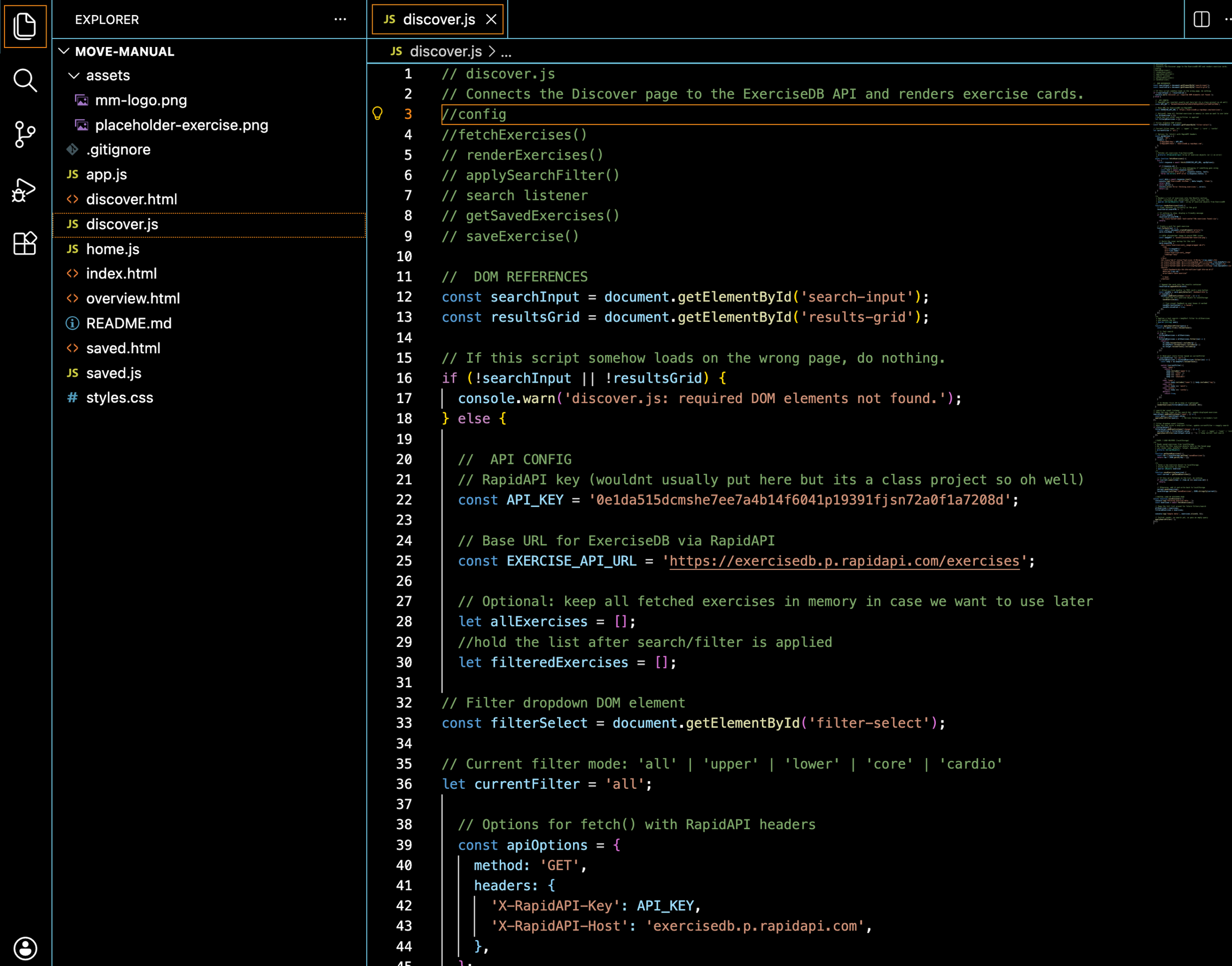
Task: Open styles.css in the explorer
Action: pos(119,398)
